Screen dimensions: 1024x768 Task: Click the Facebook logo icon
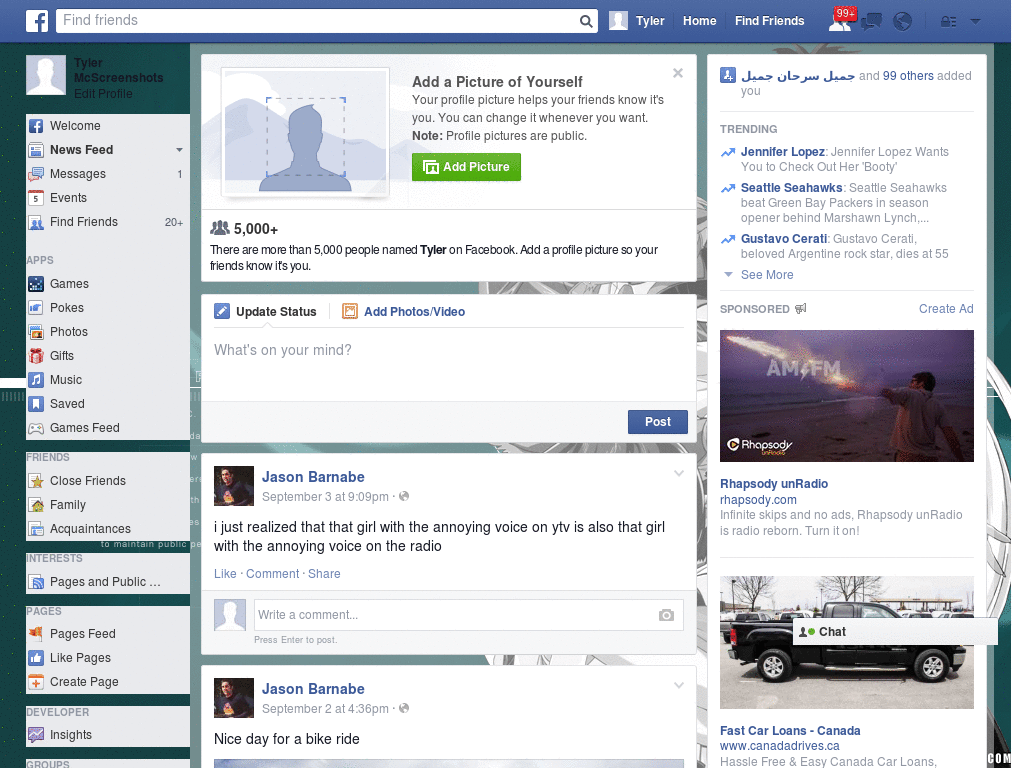37,21
